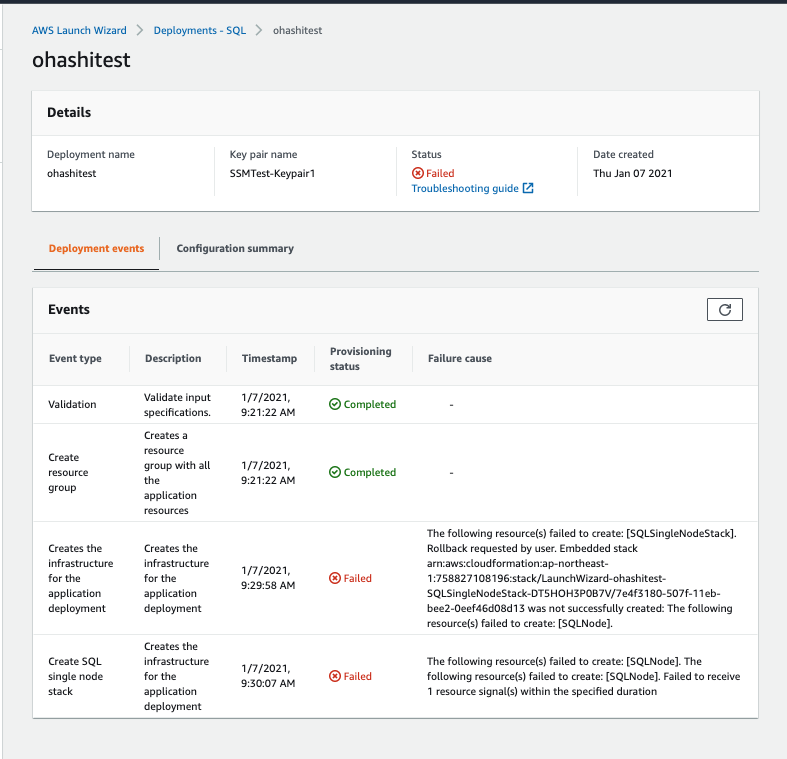Navigate to Deployments - SQL breadcrumb
The height and width of the screenshot is (759, 787).
click(x=200, y=30)
